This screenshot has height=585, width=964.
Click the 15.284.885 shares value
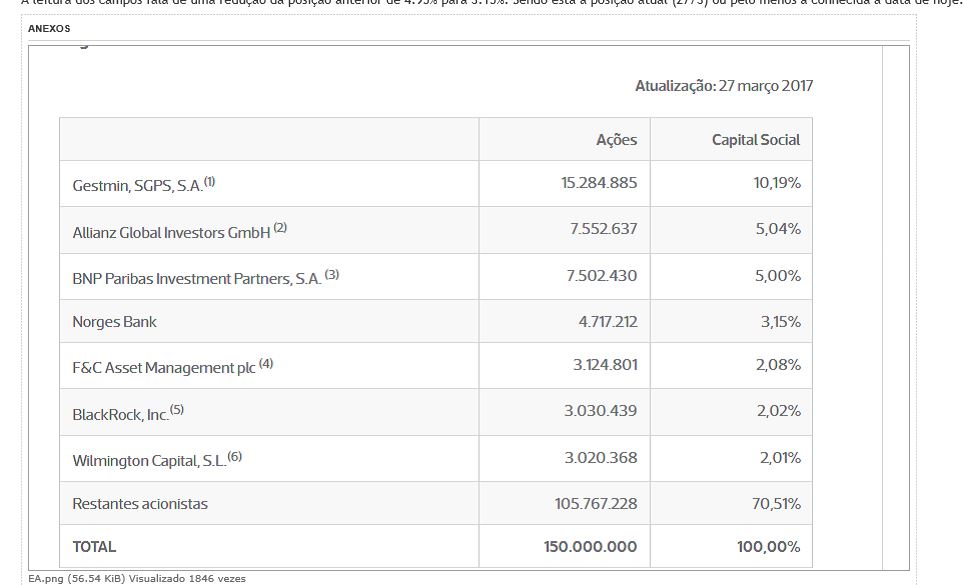[x=599, y=183]
